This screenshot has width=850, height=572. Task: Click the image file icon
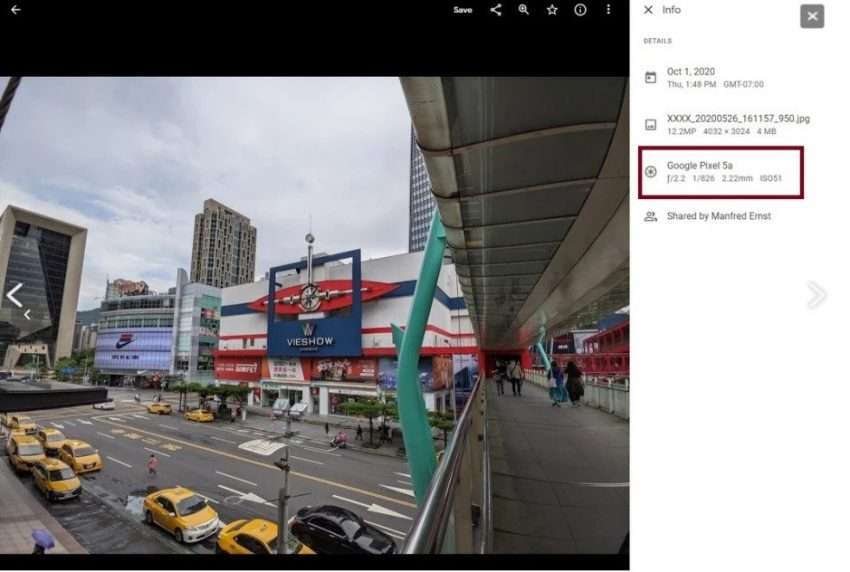[651, 125]
